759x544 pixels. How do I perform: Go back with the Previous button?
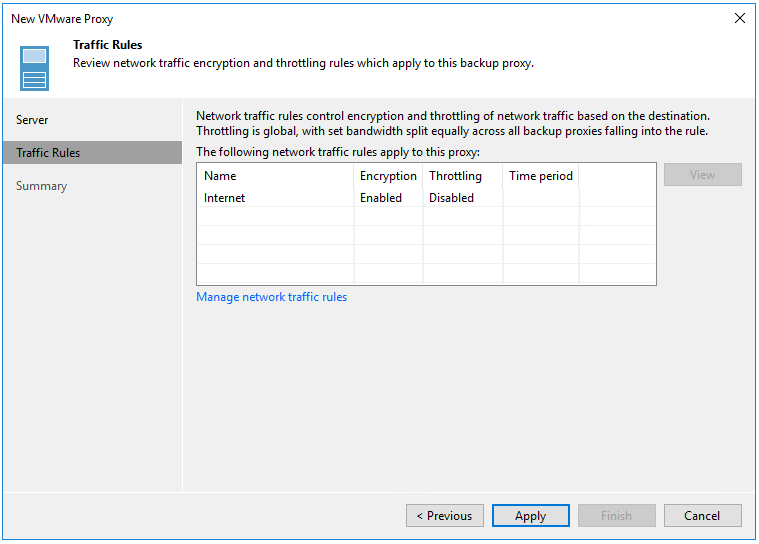tap(445, 516)
